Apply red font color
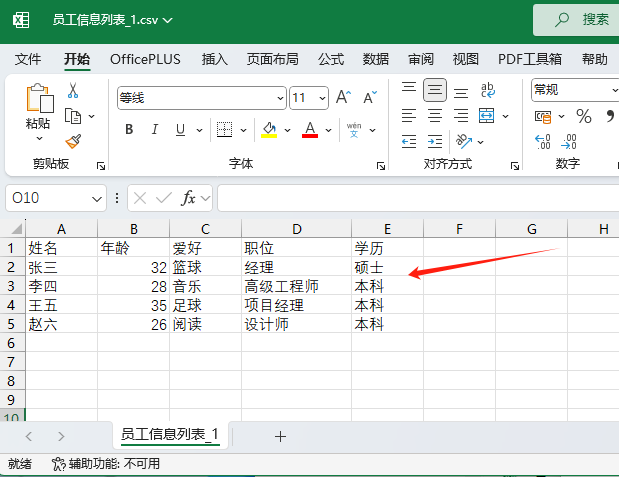 tap(310, 130)
